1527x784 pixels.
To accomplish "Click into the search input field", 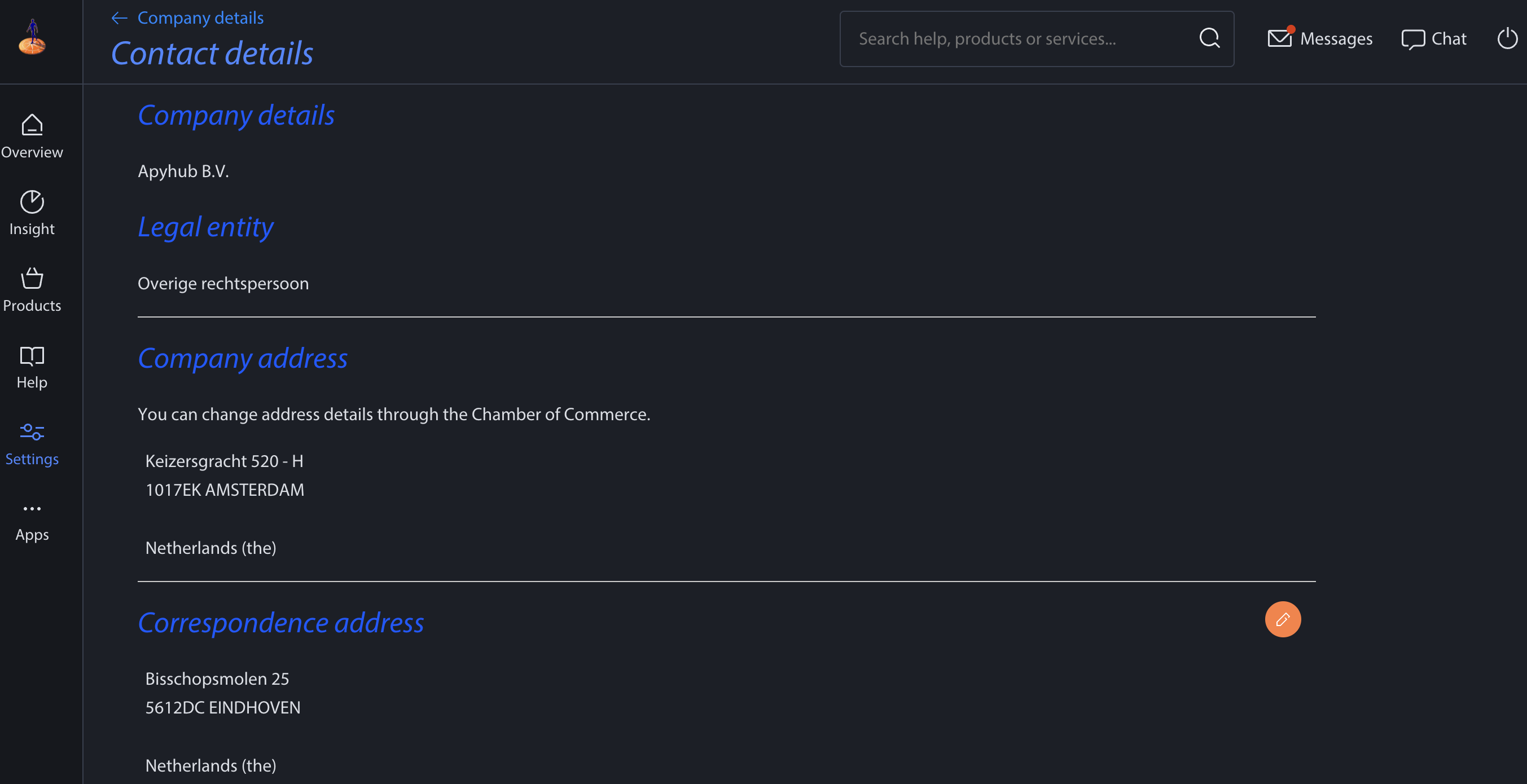I will pyautogui.click(x=1008, y=38).
